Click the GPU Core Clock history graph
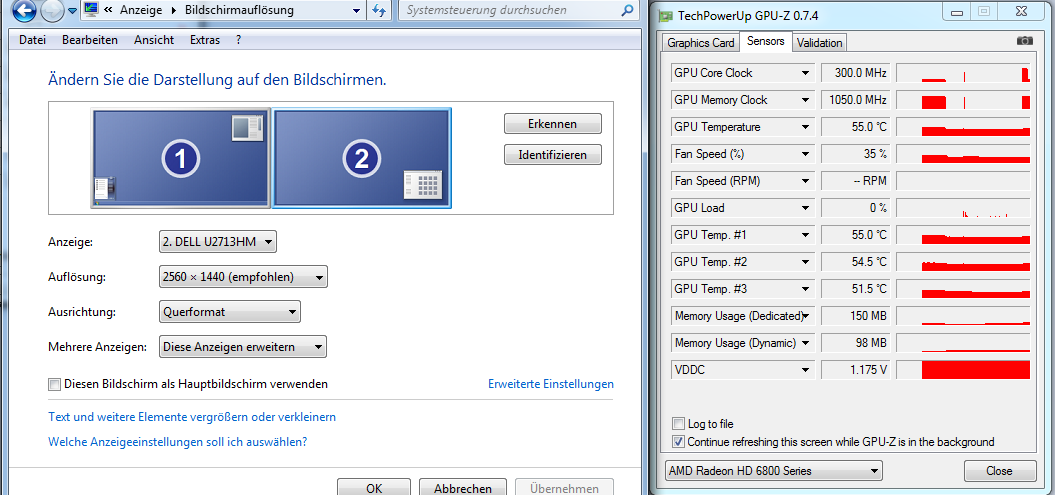1055x495 pixels. [x=963, y=73]
